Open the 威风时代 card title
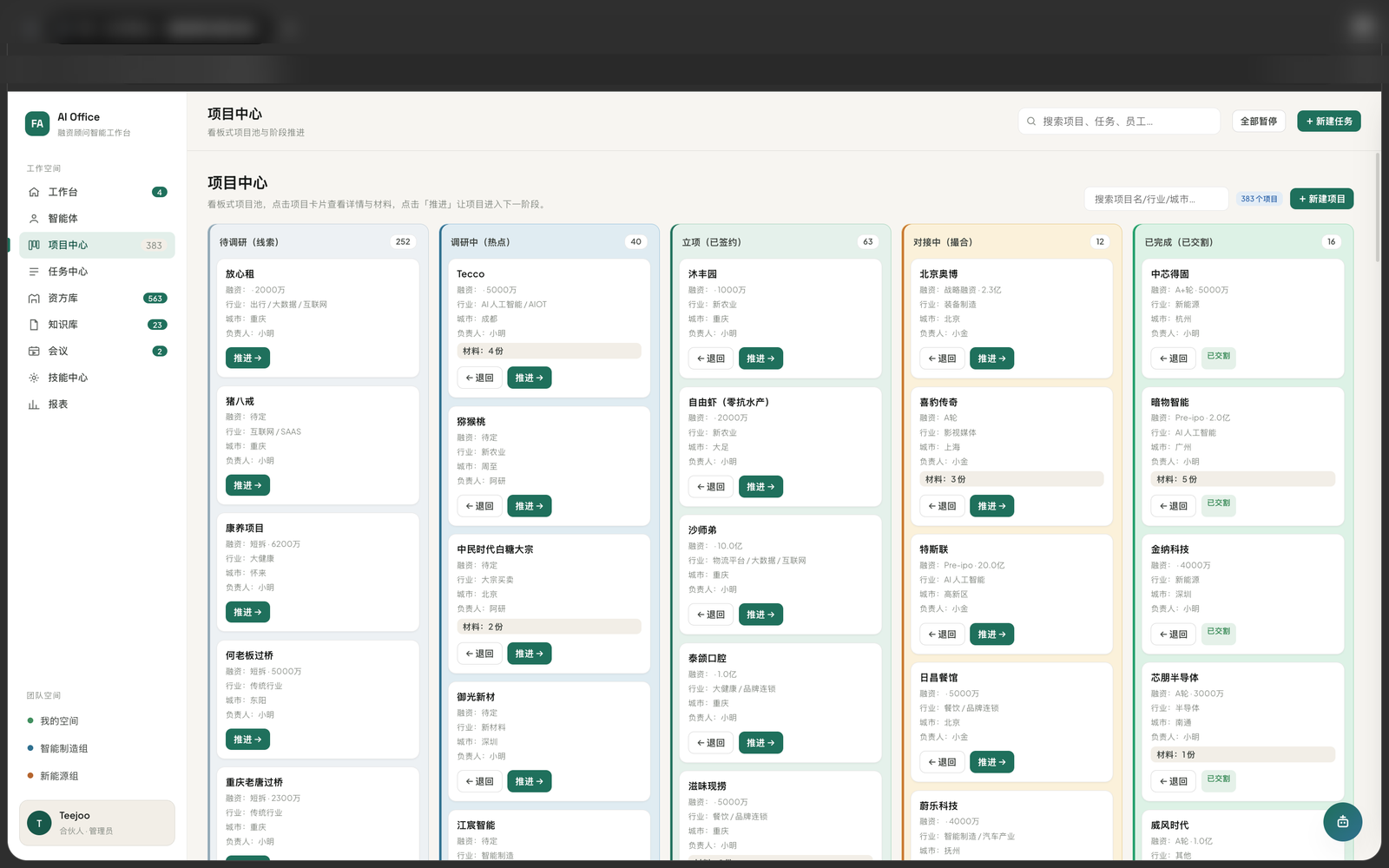Image resolution: width=1389 pixels, height=868 pixels. (x=1170, y=825)
